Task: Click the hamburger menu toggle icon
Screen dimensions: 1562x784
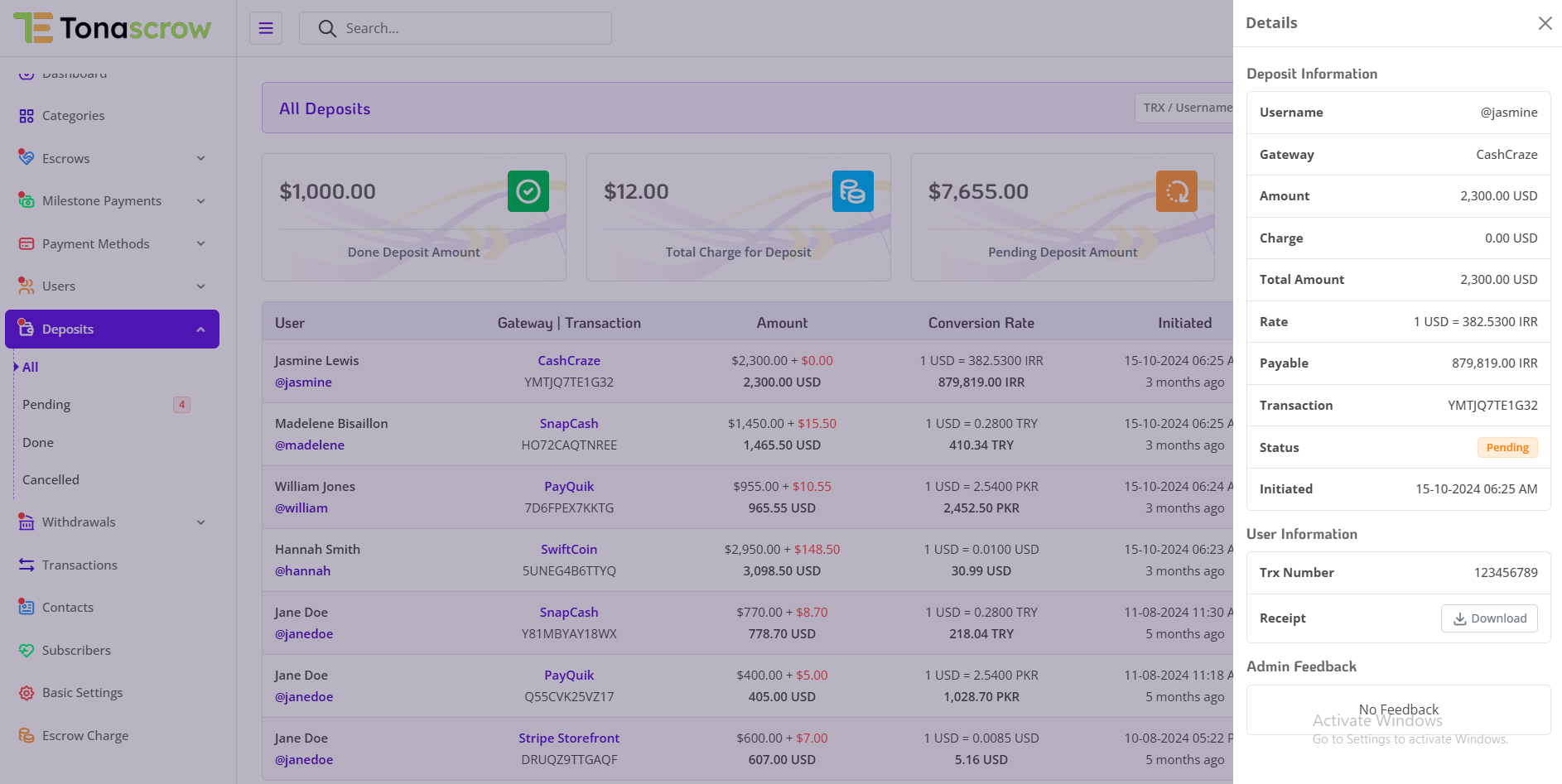Action: [x=266, y=28]
